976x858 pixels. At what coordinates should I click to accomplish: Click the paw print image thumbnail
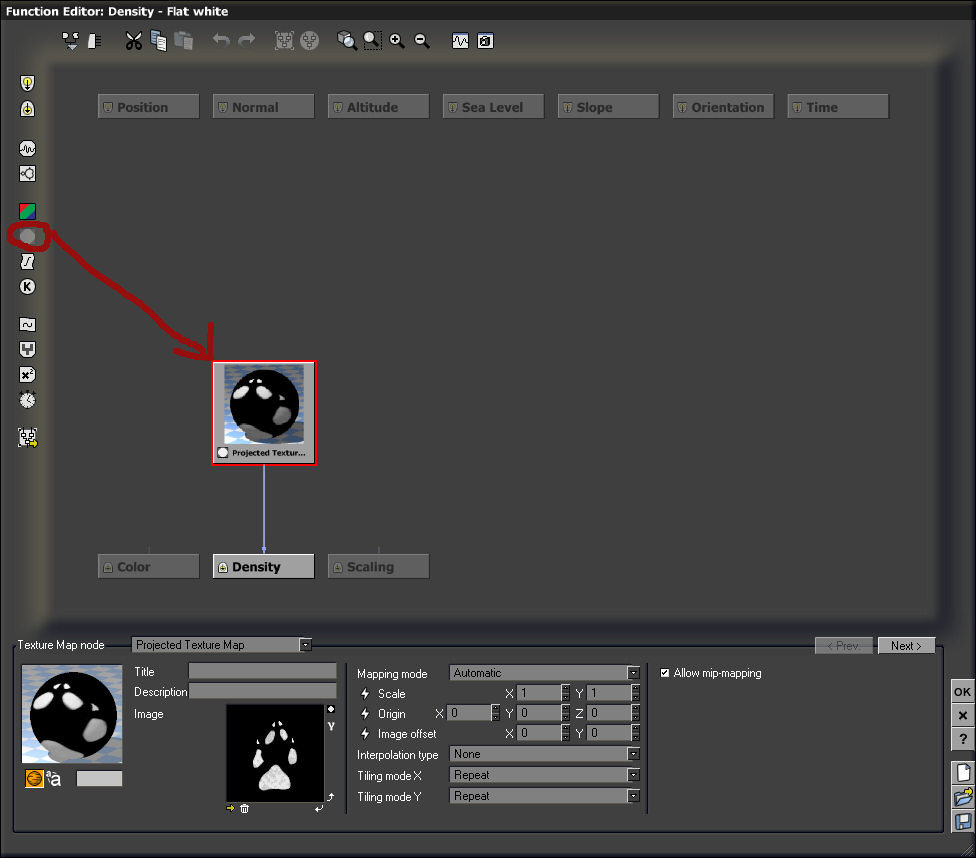(275, 753)
